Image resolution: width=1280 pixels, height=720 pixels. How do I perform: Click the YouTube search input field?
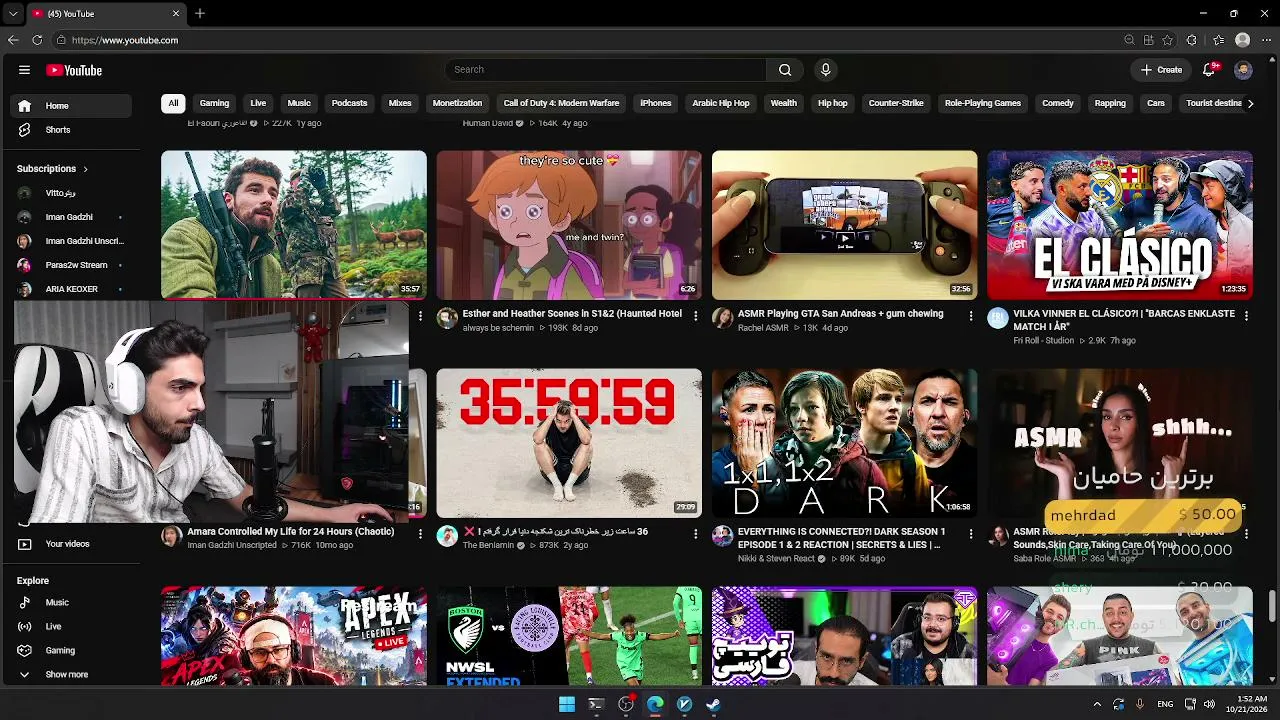click(x=606, y=70)
